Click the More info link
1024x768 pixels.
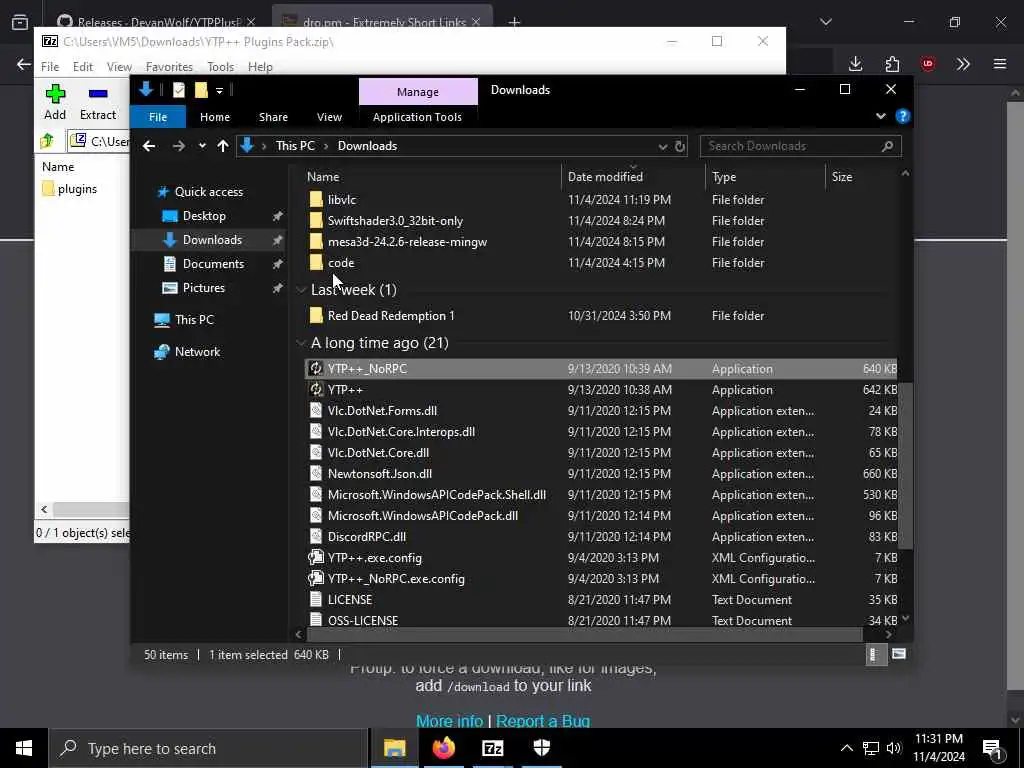click(x=449, y=720)
